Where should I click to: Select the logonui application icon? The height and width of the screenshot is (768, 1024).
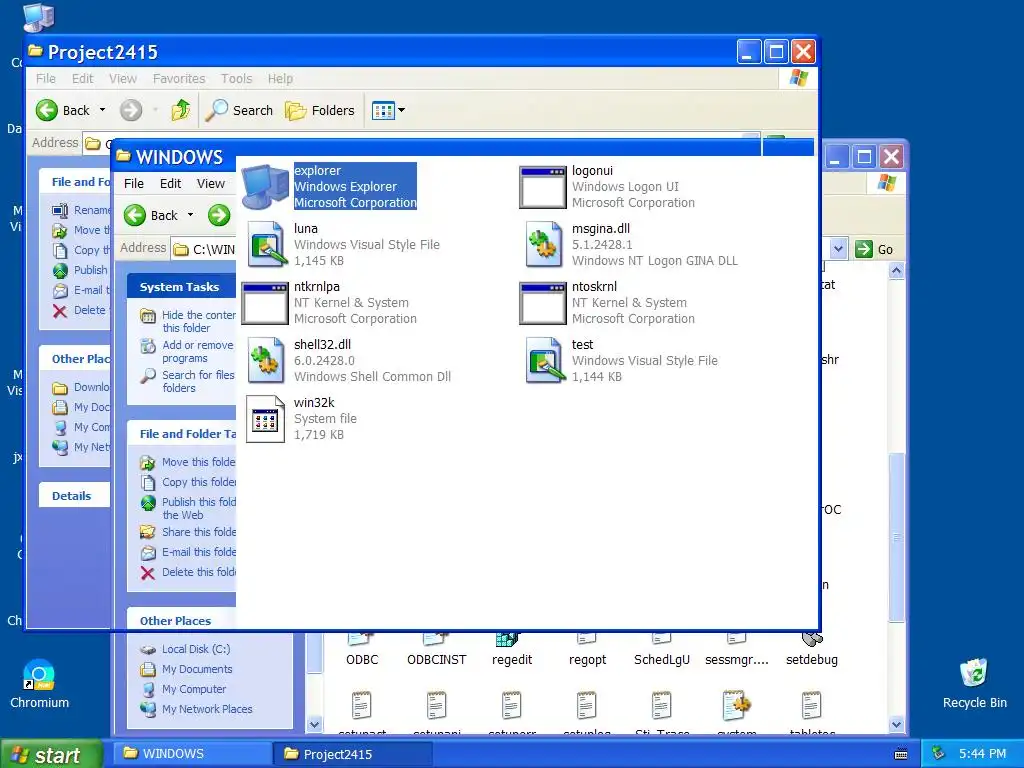(x=543, y=187)
